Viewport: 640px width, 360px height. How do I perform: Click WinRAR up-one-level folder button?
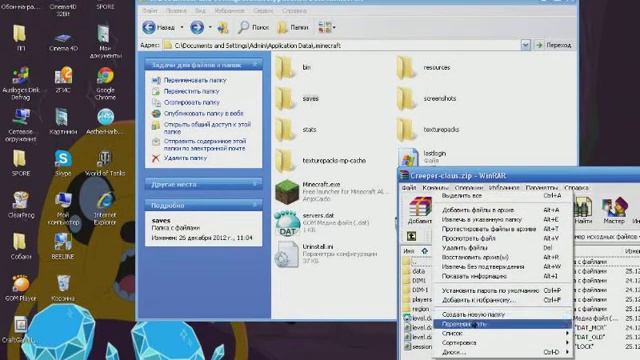coord(411,236)
